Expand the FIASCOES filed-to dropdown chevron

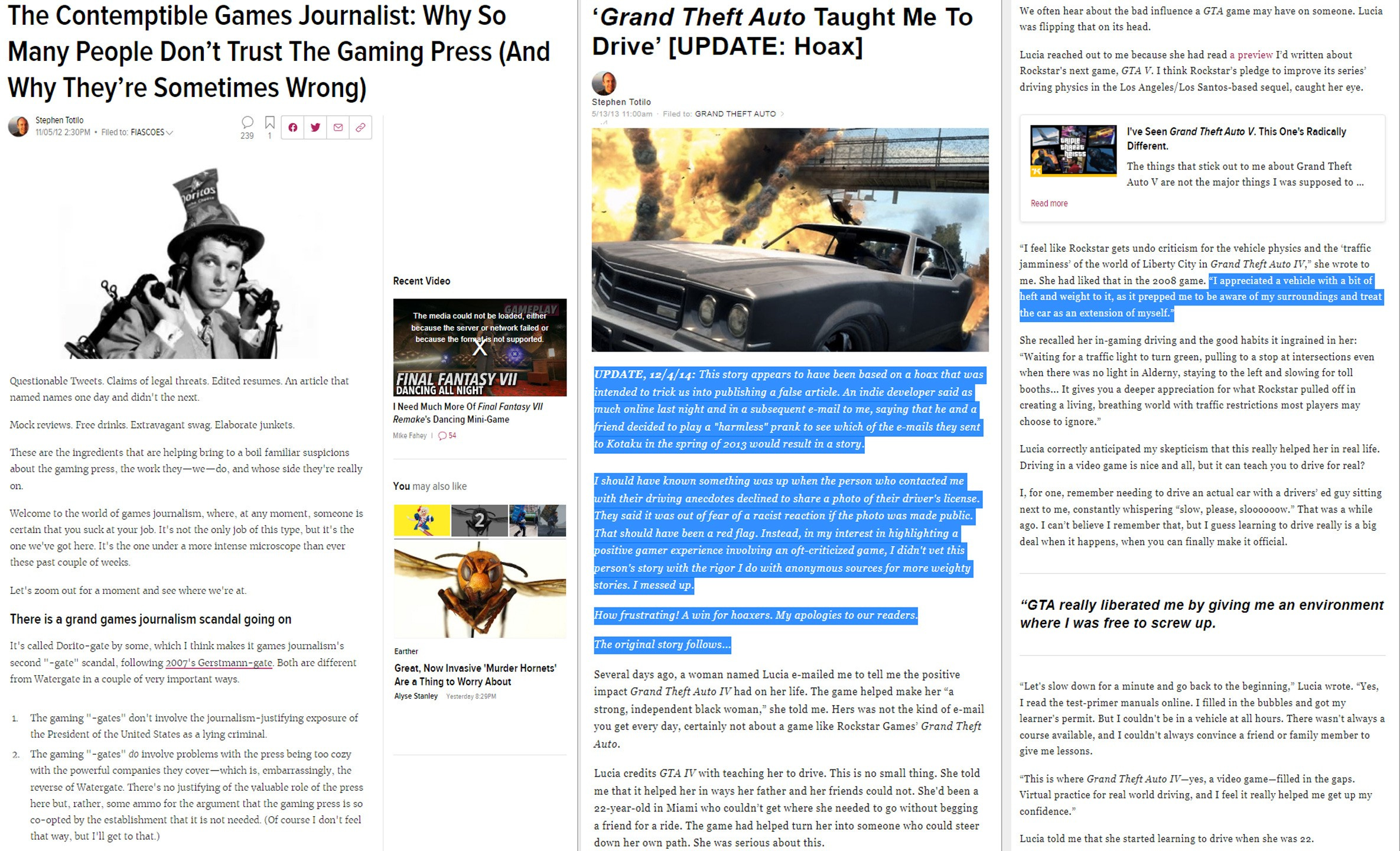coord(170,133)
